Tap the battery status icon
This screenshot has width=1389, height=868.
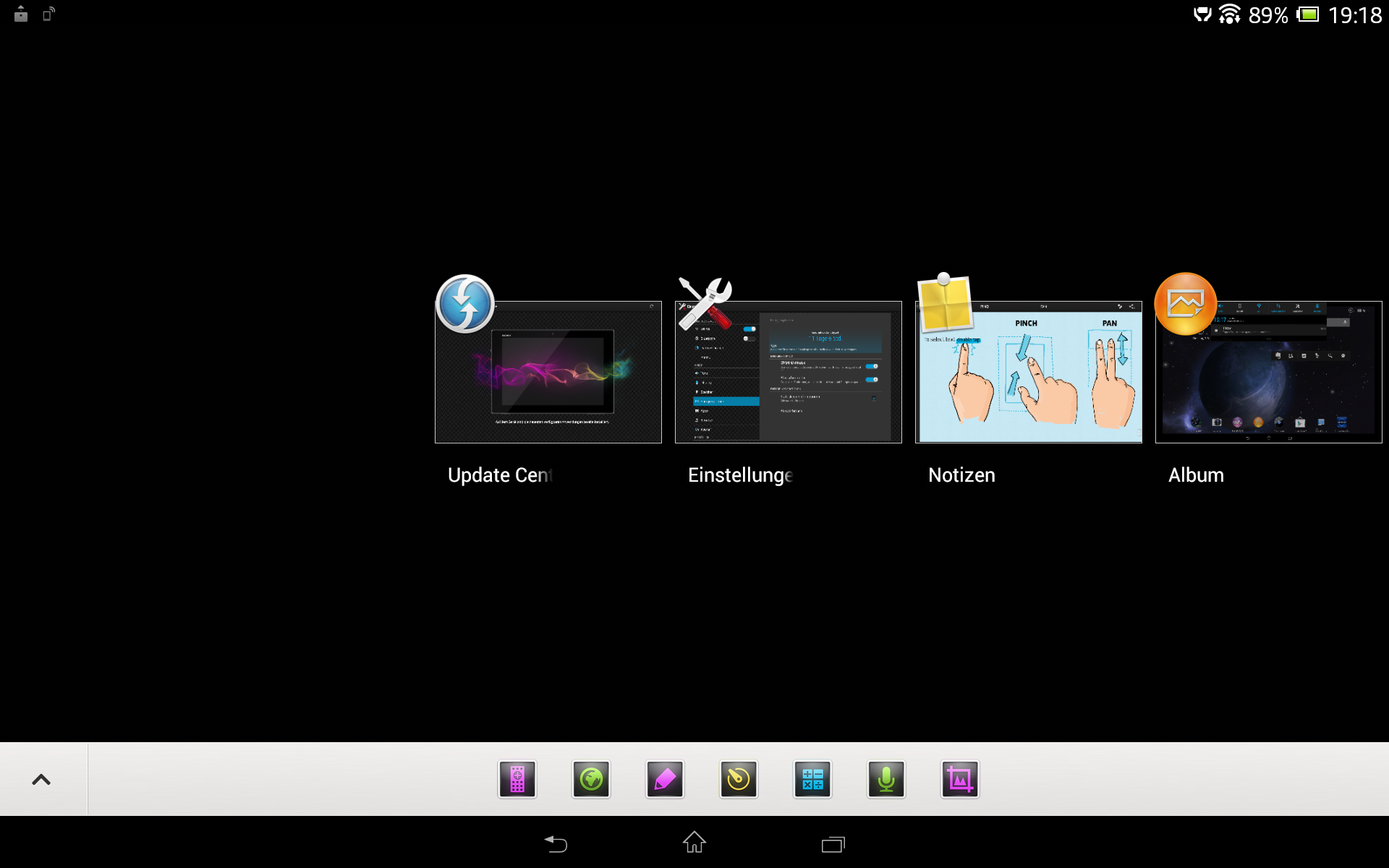tap(1308, 14)
